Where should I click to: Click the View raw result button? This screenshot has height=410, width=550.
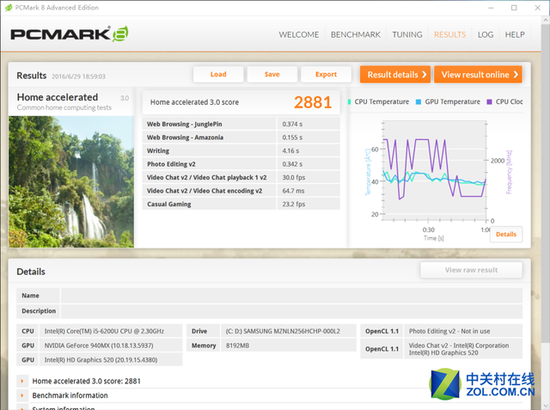coord(471,270)
